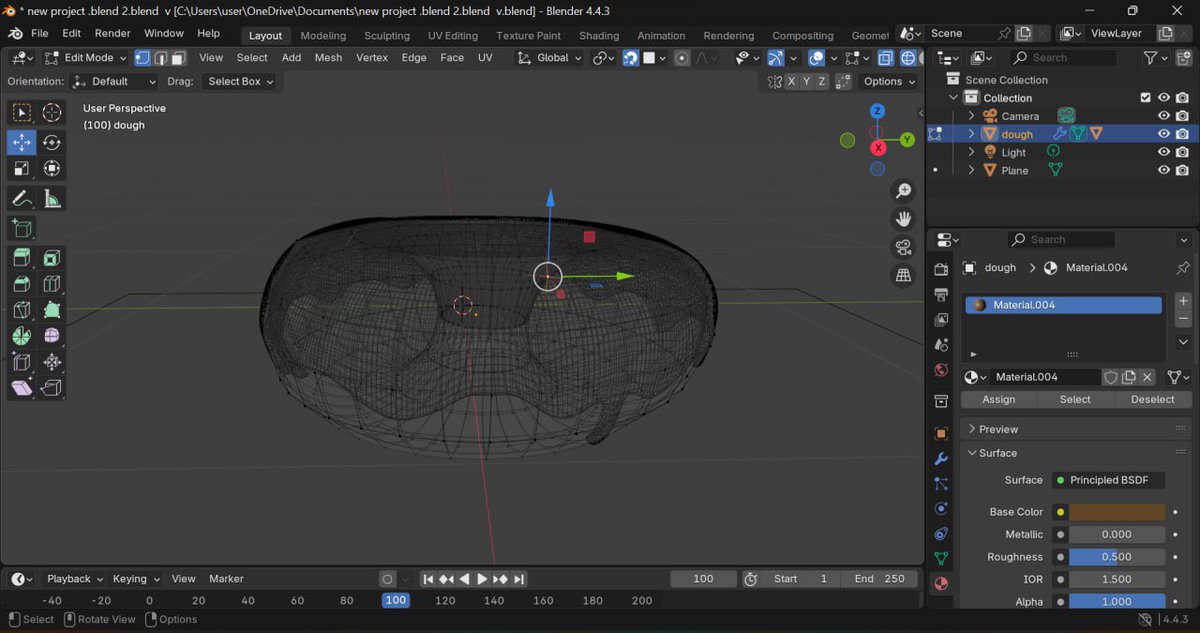Image resolution: width=1200 pixels, height=633 pixels.
Task: Open the Edit Mode dropdown
Action: pos(86,58)
